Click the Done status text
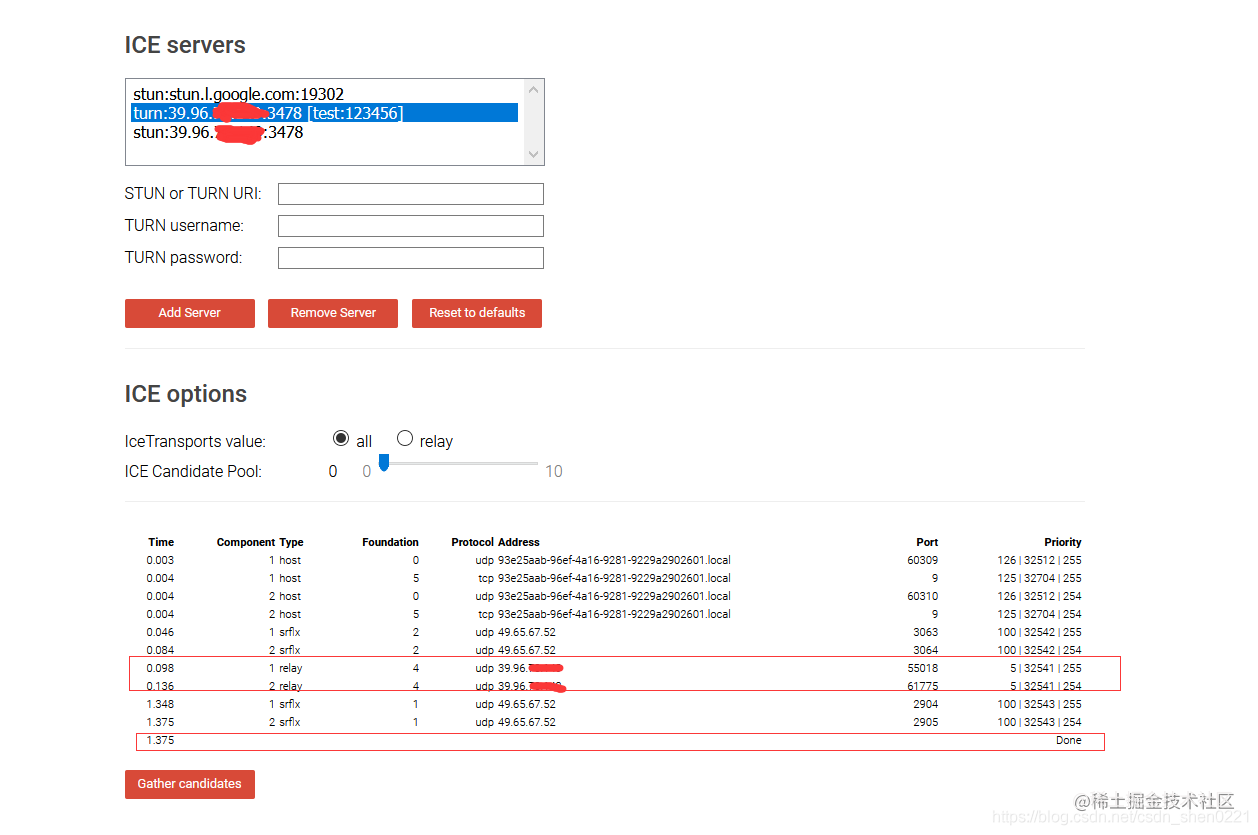 click(x=1069, y=740)
